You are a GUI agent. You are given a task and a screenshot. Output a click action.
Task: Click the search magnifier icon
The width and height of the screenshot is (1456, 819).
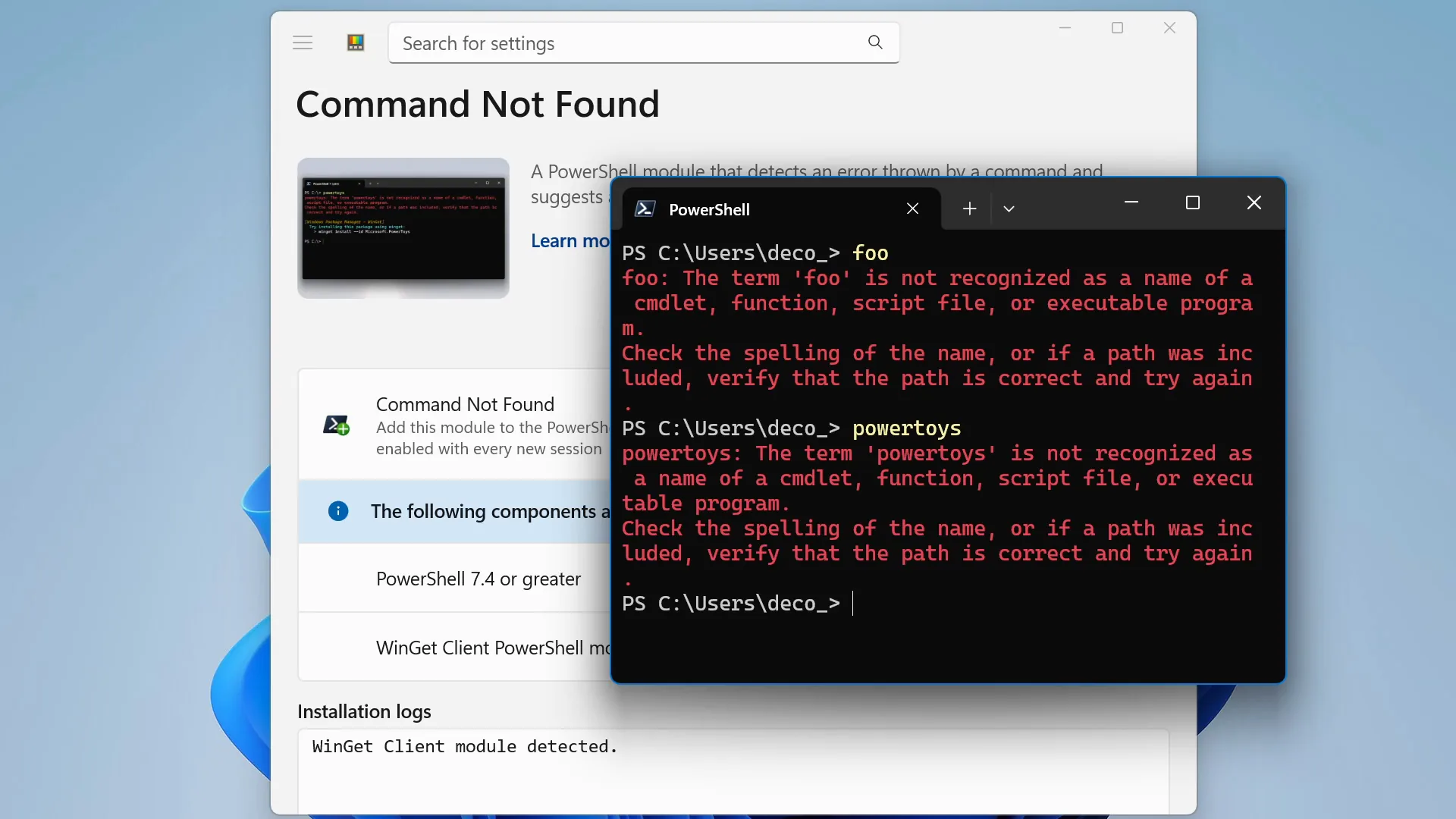coord(875,42)
